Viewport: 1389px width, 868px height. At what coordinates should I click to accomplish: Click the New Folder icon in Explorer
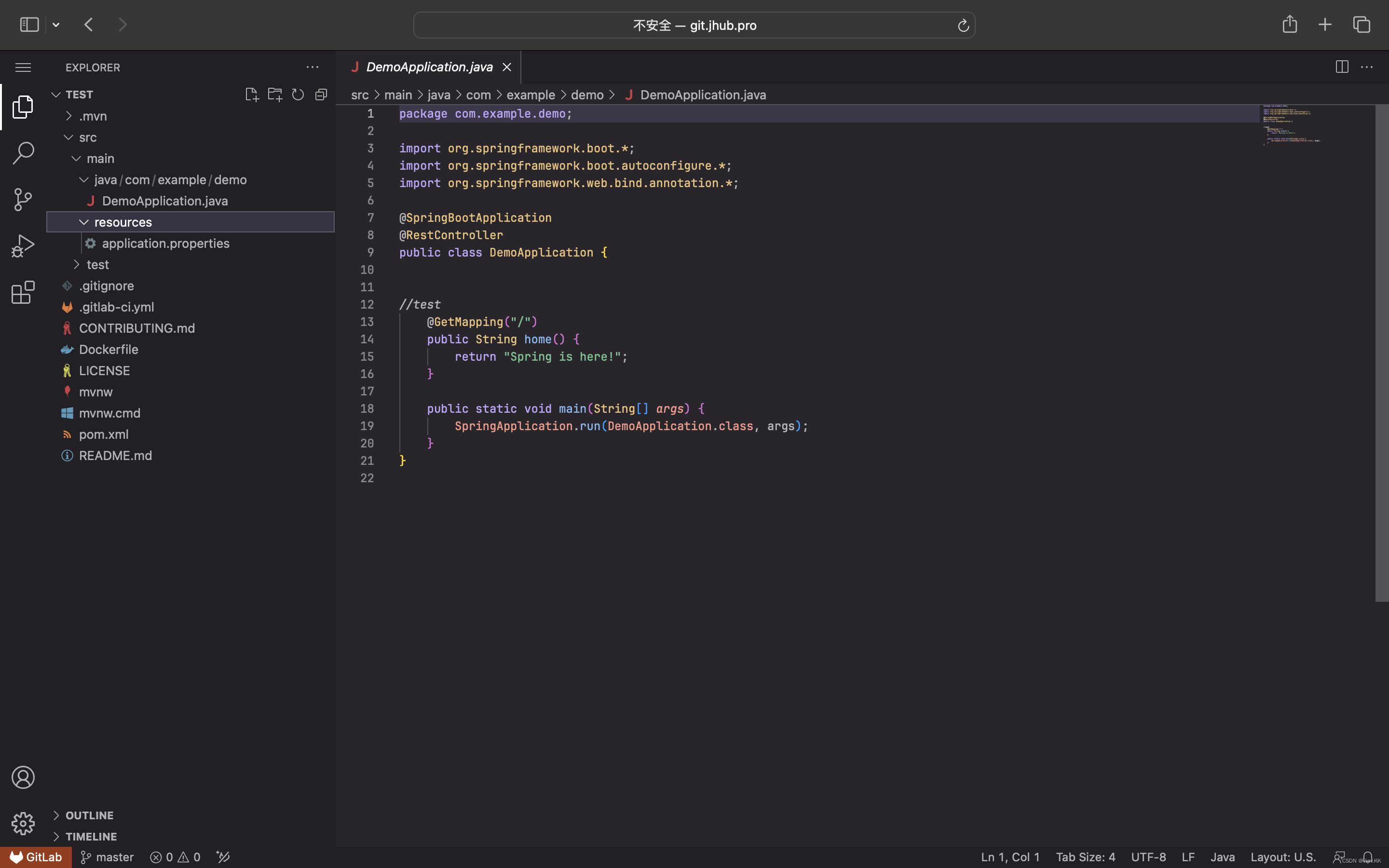(x=275, y=95)
